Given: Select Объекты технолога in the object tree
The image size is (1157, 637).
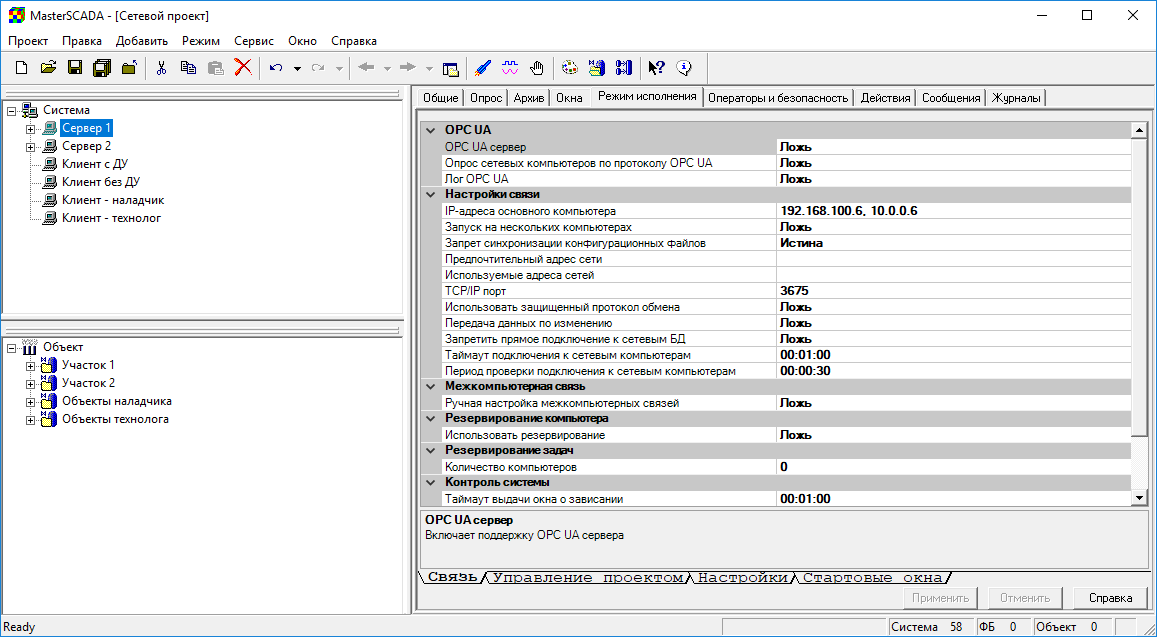Looking at the screenshot, I should pos(115,419).
